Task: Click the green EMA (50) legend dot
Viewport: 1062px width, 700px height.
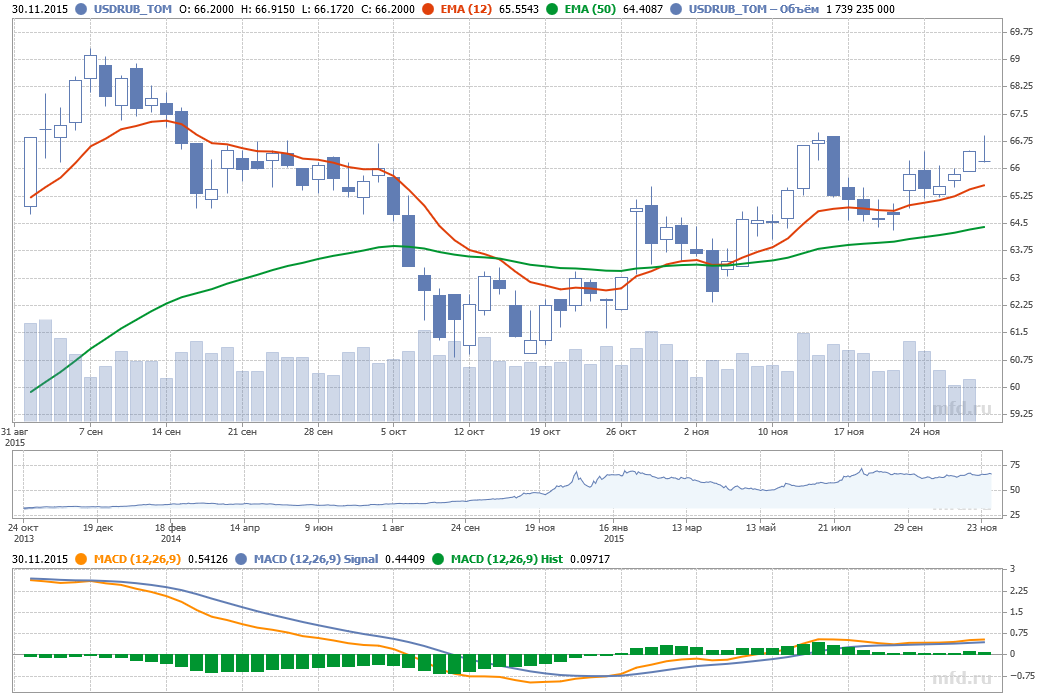Action: coord(551,9)
